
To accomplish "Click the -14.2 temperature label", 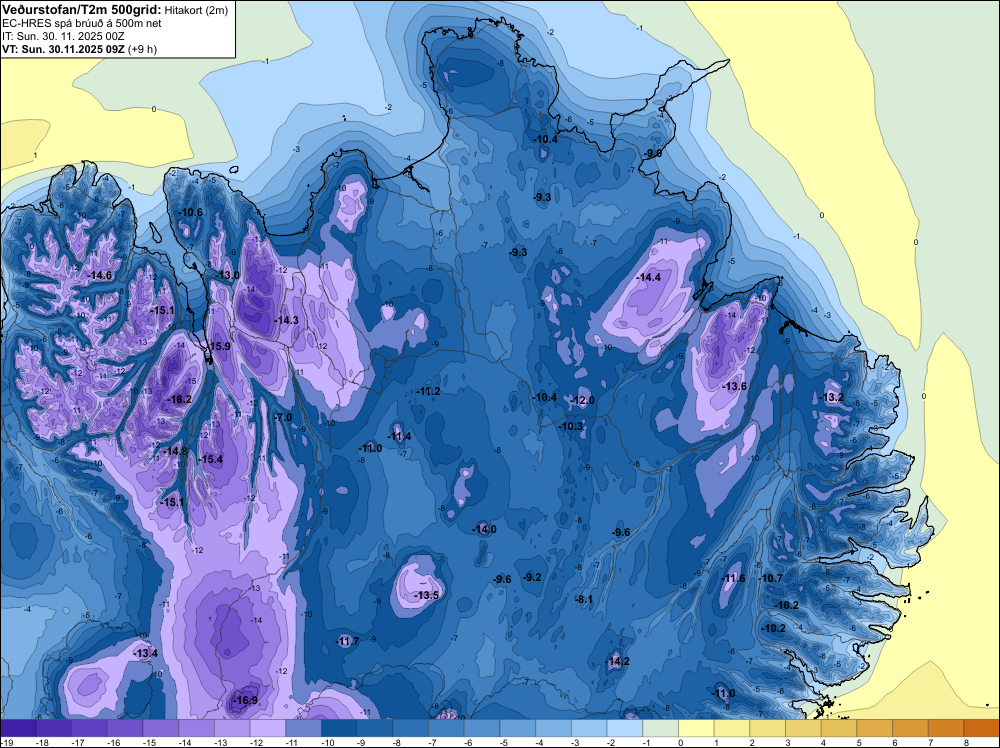I will 617,661.
